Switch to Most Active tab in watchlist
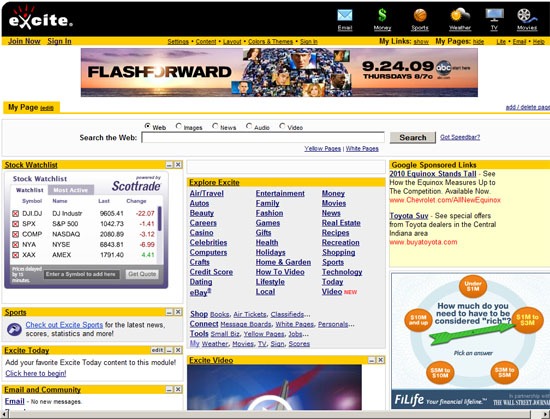The image size is (550, 419). 71,190
